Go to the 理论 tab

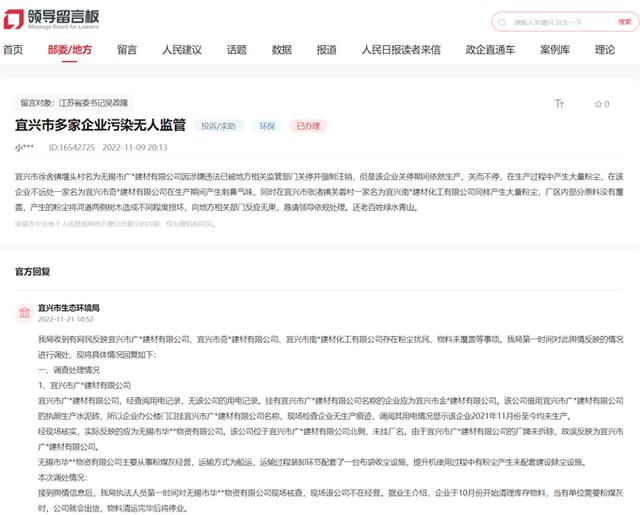[605, 50]
